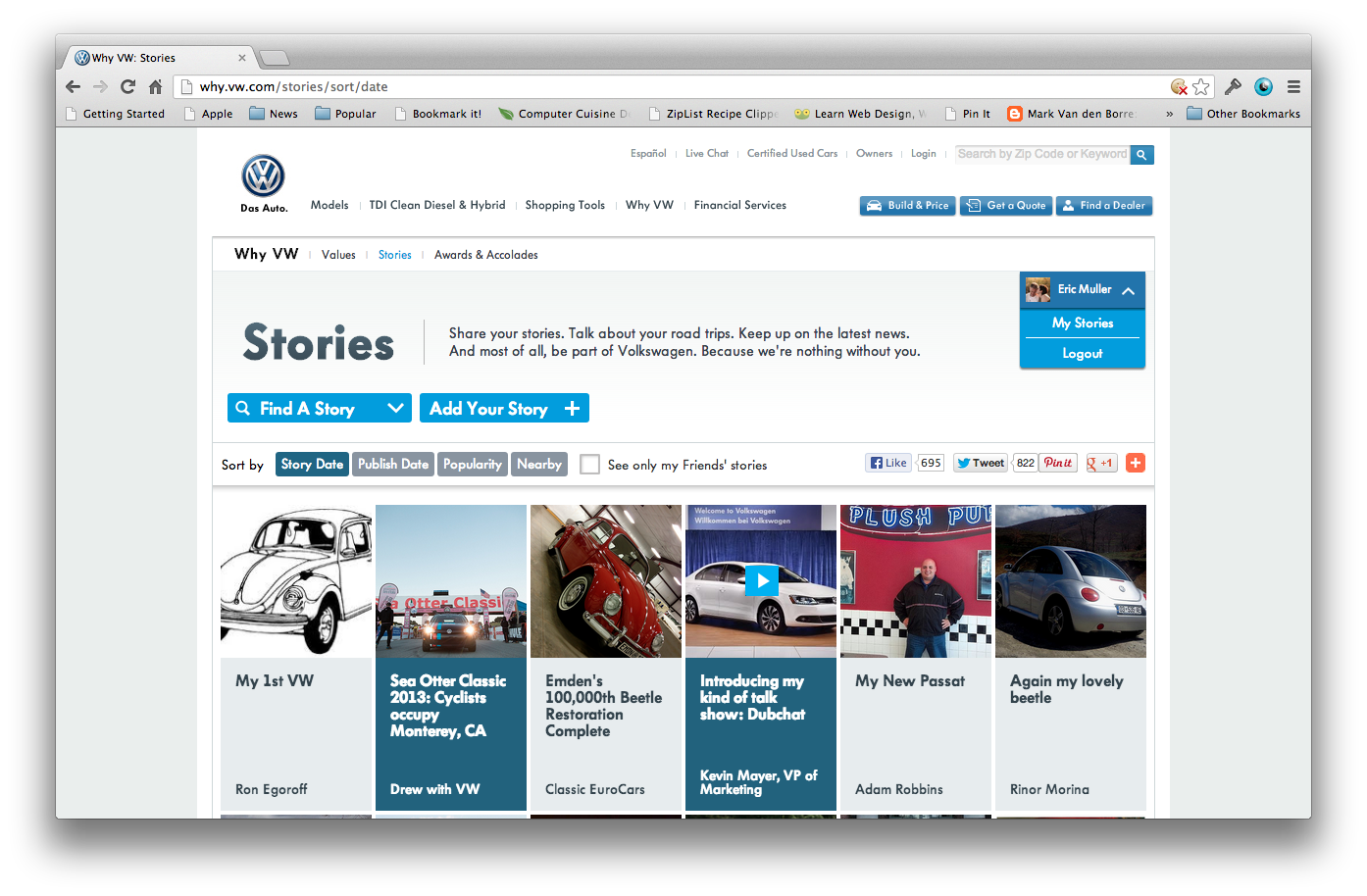Viewport: 1367px width, 896px height.
Task: Open My Stories link
Action: (x=1083, y=323)
